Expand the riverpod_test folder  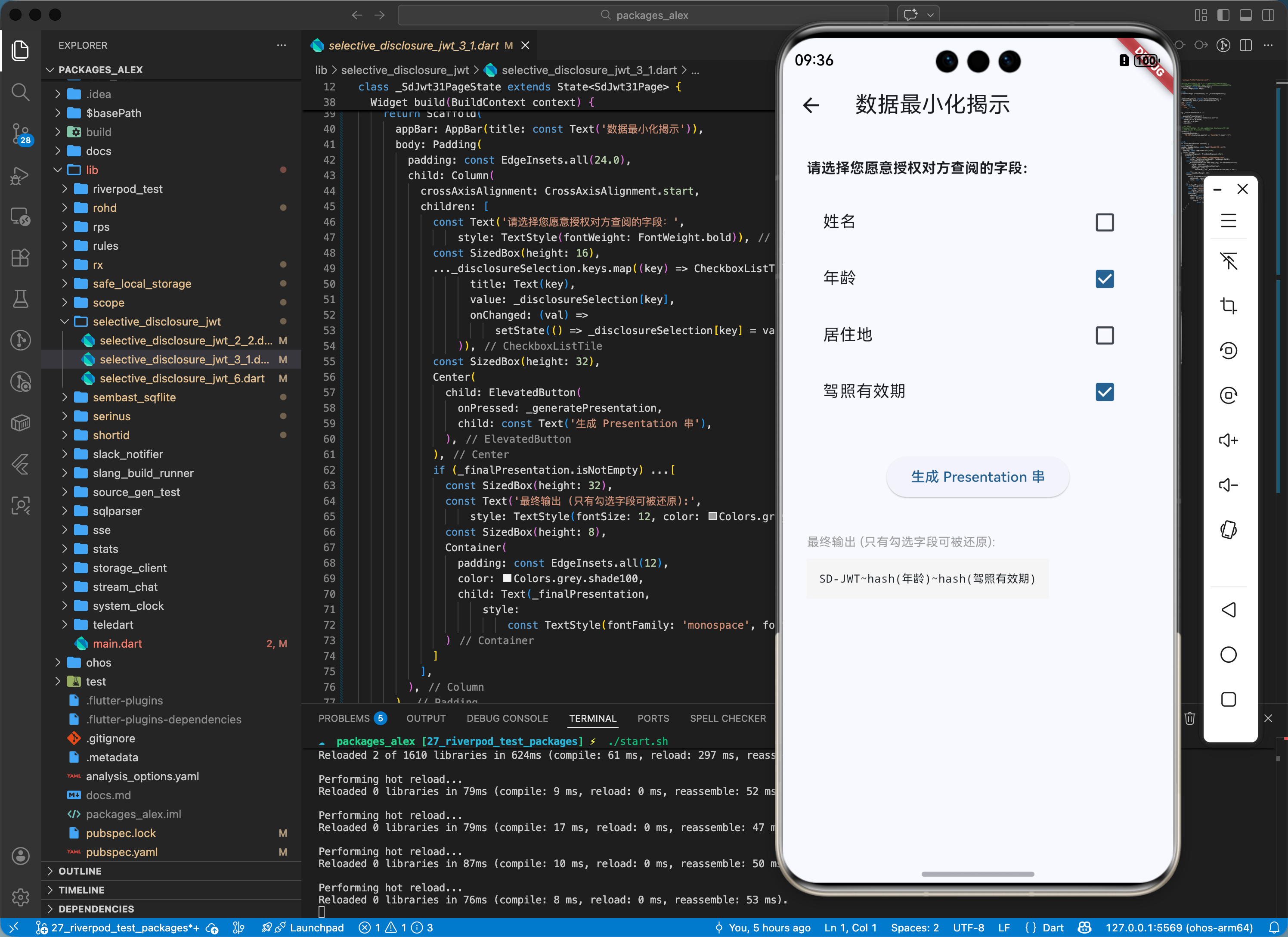coord(127,189)
